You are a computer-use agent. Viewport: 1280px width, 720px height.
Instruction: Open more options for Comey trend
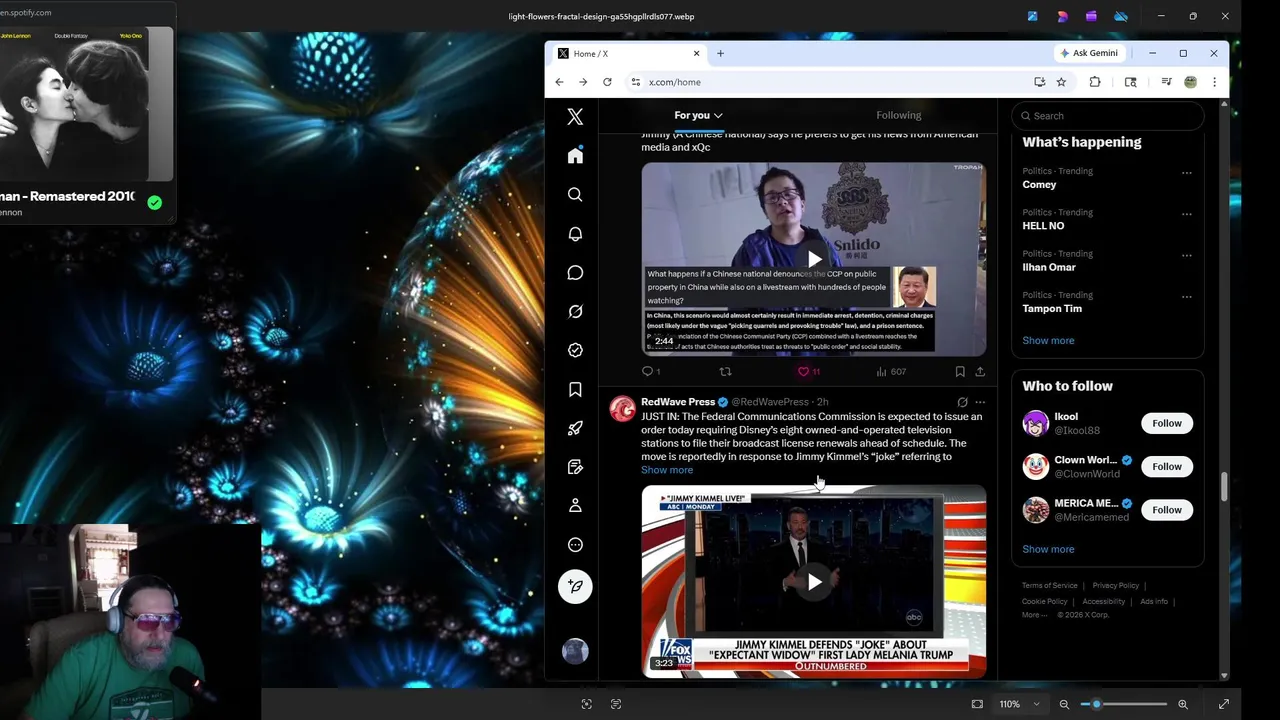pyautogui.click(x=1187, y=173)
